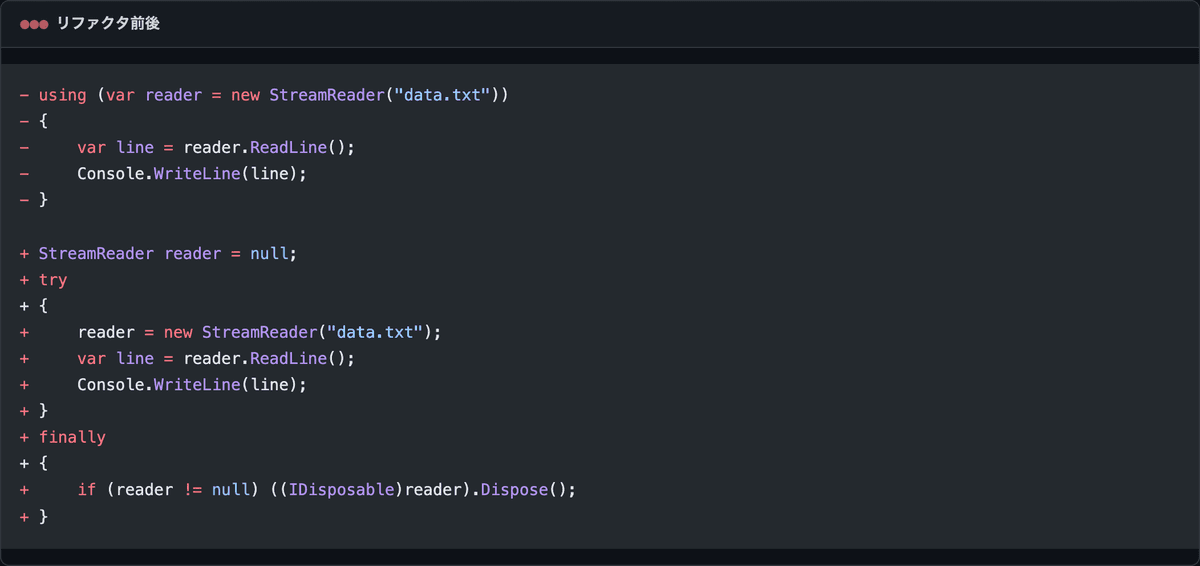Click the red window dots in the header
This screenshot has height=566, width=1200.
pos(34,24)
